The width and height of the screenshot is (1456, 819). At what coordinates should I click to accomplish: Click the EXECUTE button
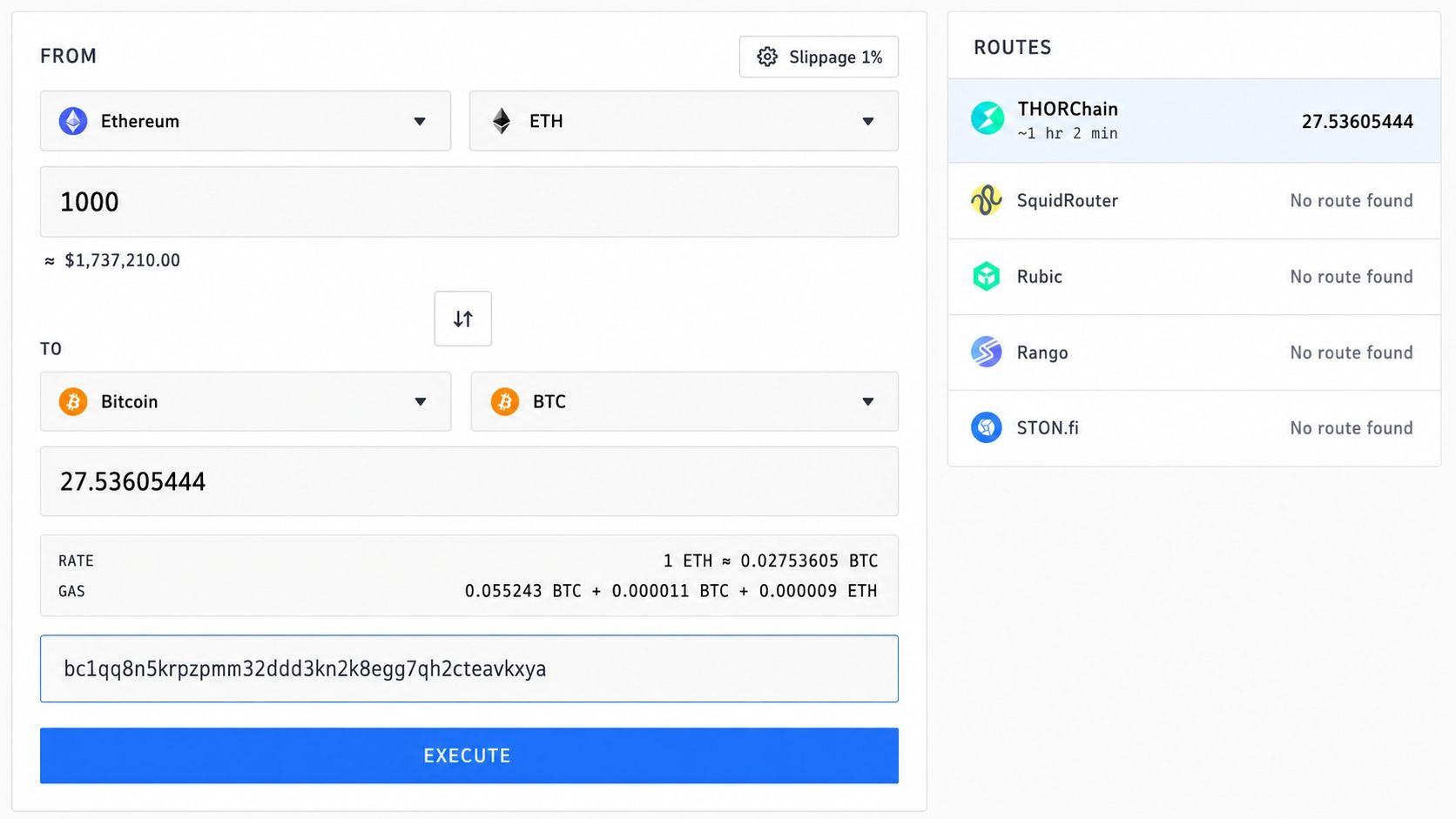coord(469,755)
